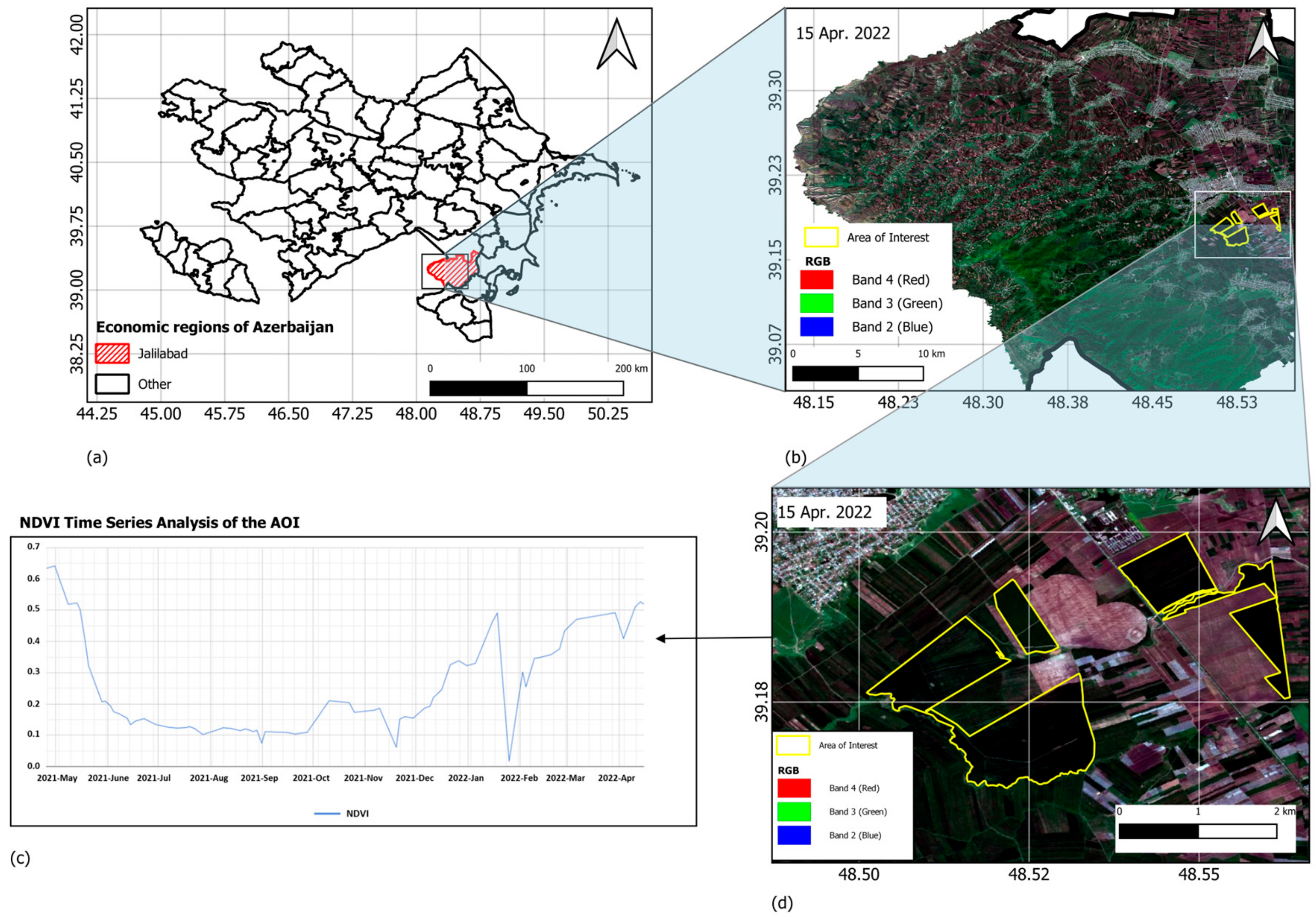Click the white 'Other' legend box
The width and height of the screenshot is (1316, 919).
(112, 384)
